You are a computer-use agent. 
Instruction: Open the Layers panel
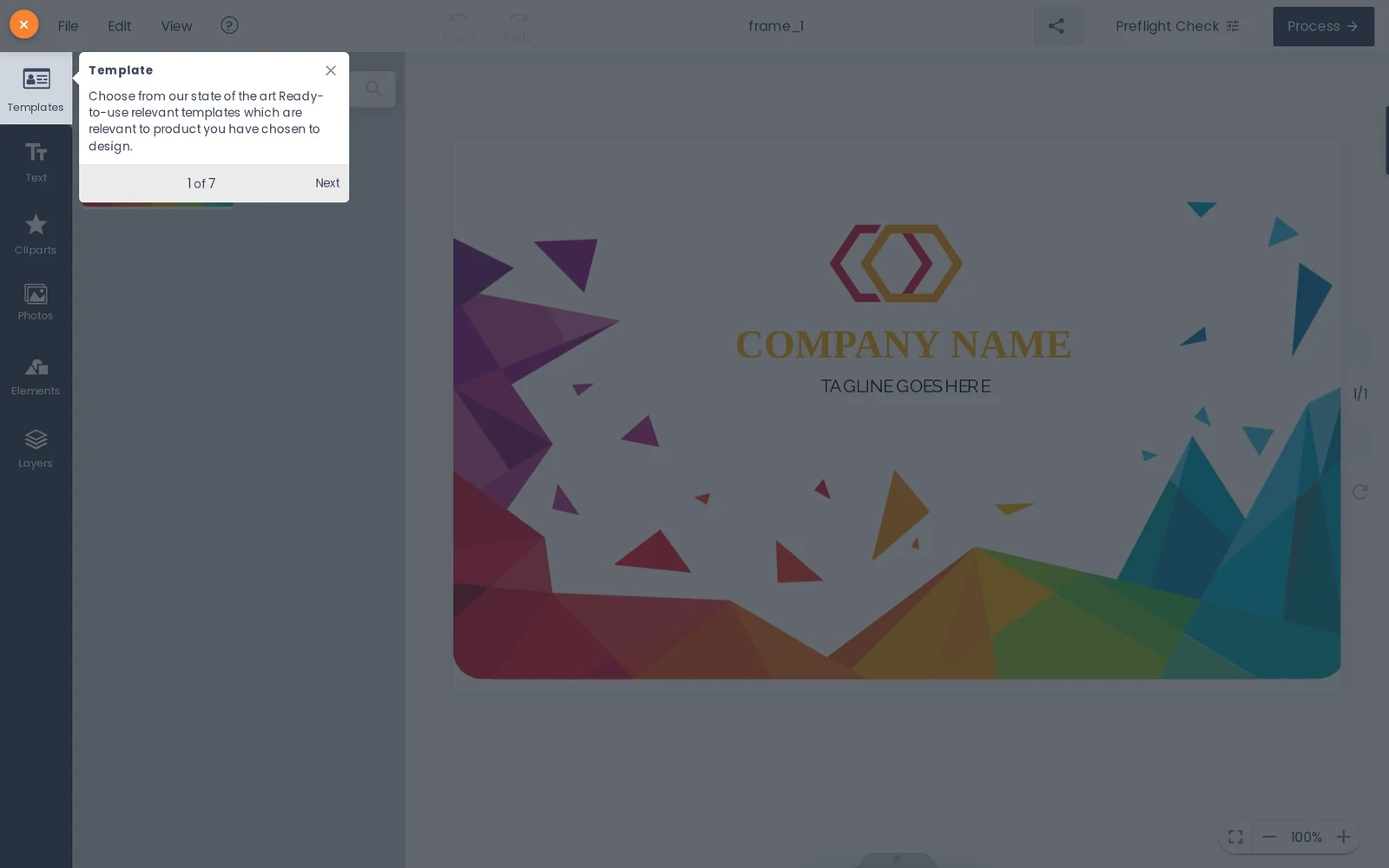point(36,449)
